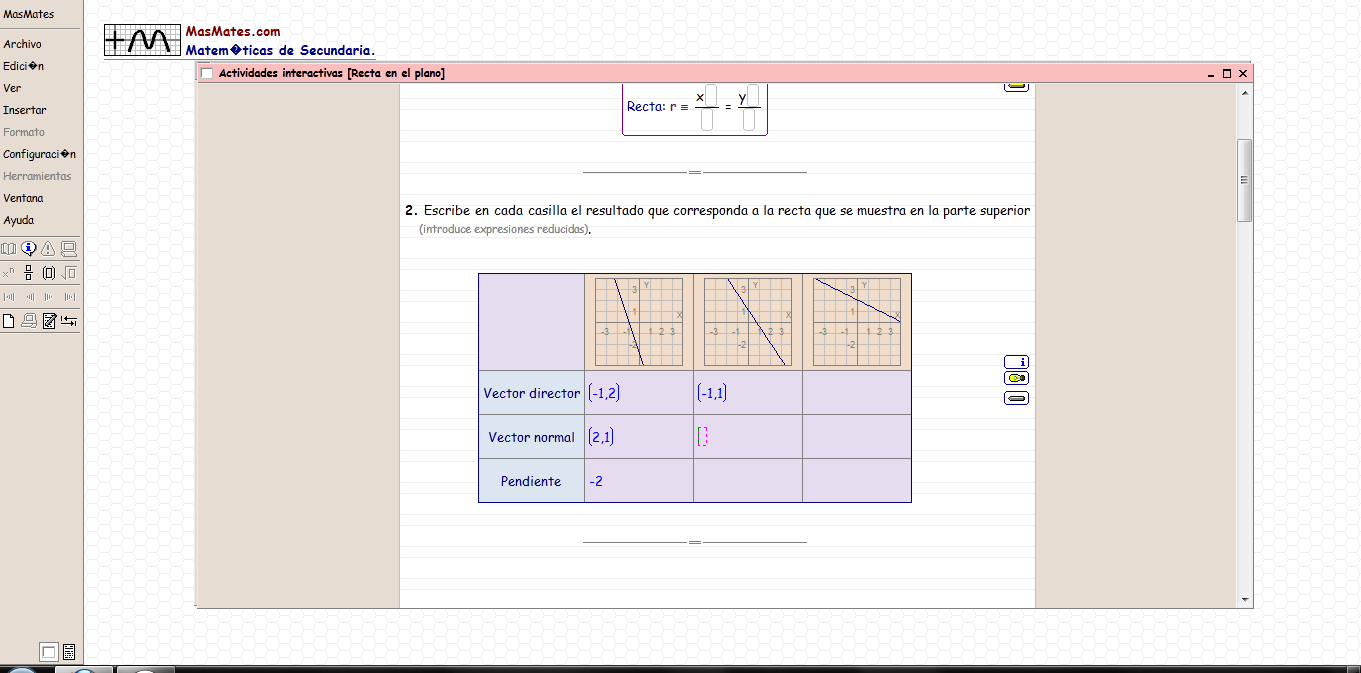The height and width of the screenshot is (673, 1361).
Task: Click the blue info bubble sidebar icon
Action: [x=29, y=249]
